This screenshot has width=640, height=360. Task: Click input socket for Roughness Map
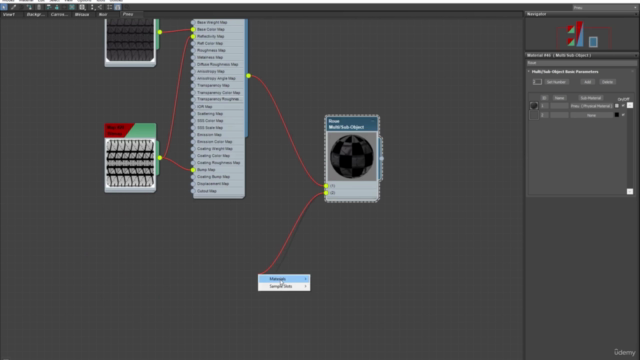(193, 50)
